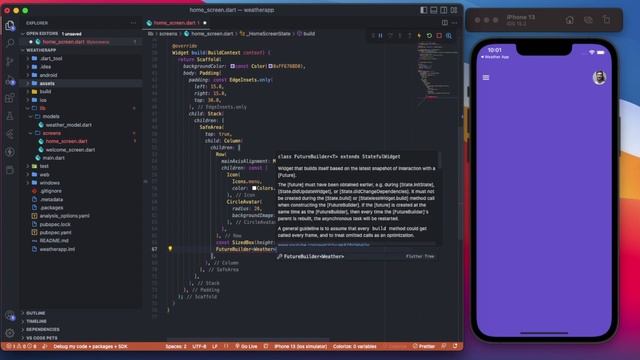This screenshot has height=360, width=640.
Task: Open the Search view in activity bar
Action: pyautogui.click(x=10, y=43)
